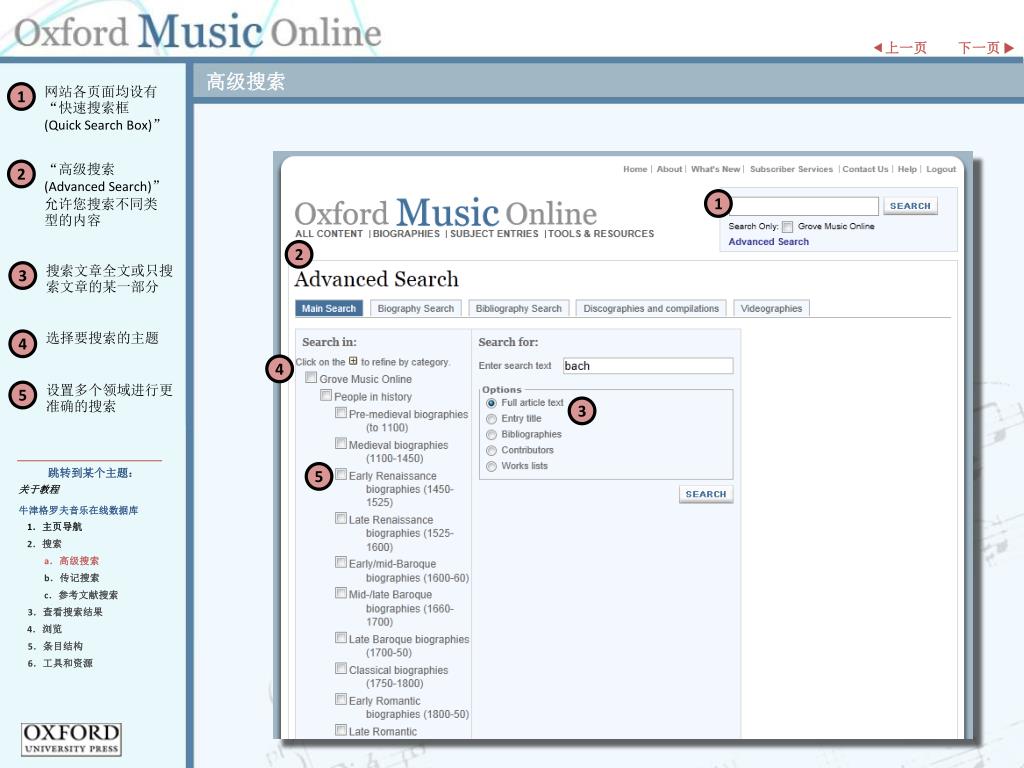Click the Oxford Music Online logo in screenshot

(x=445, y=213)
